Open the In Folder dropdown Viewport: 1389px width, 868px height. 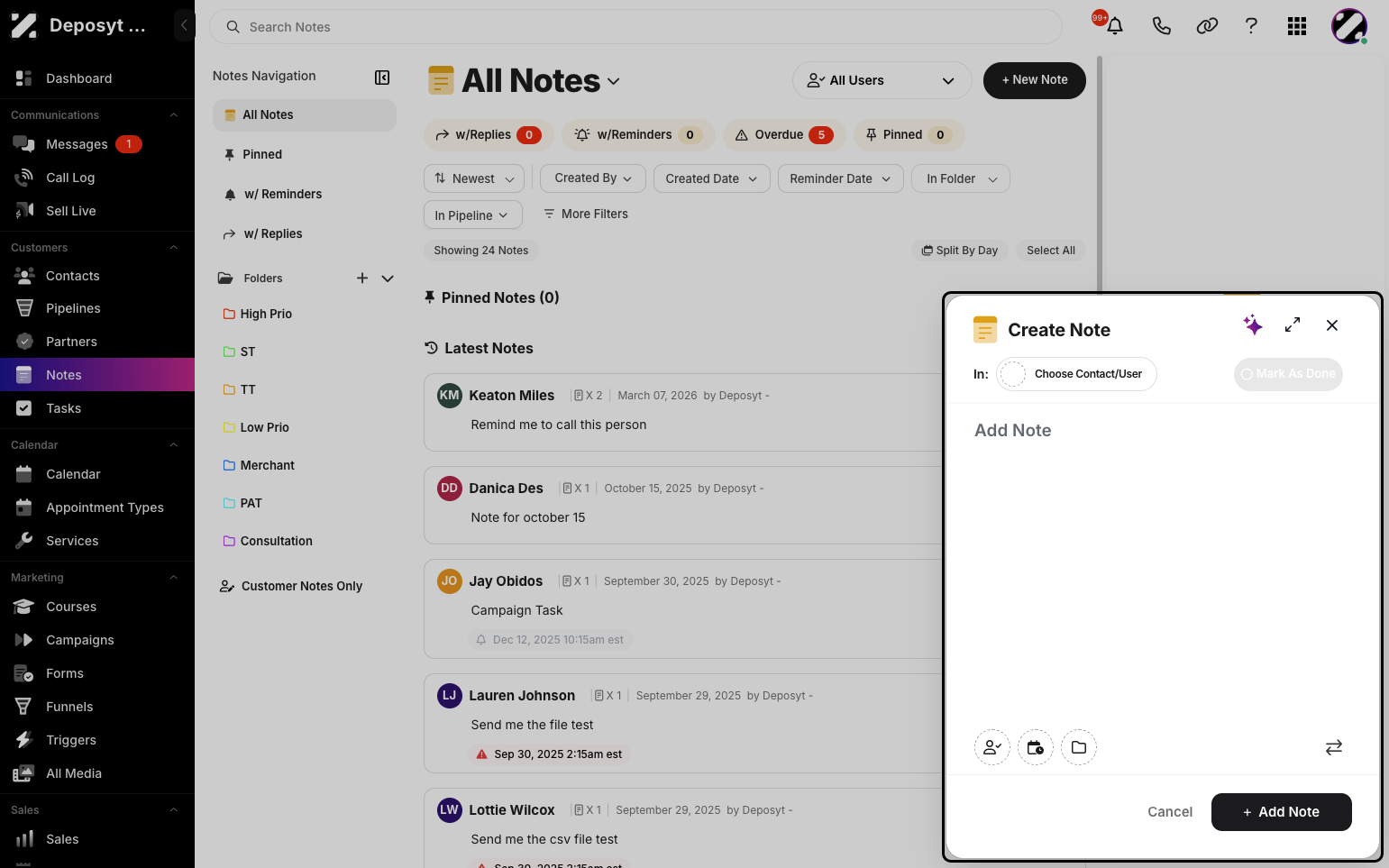961,178
